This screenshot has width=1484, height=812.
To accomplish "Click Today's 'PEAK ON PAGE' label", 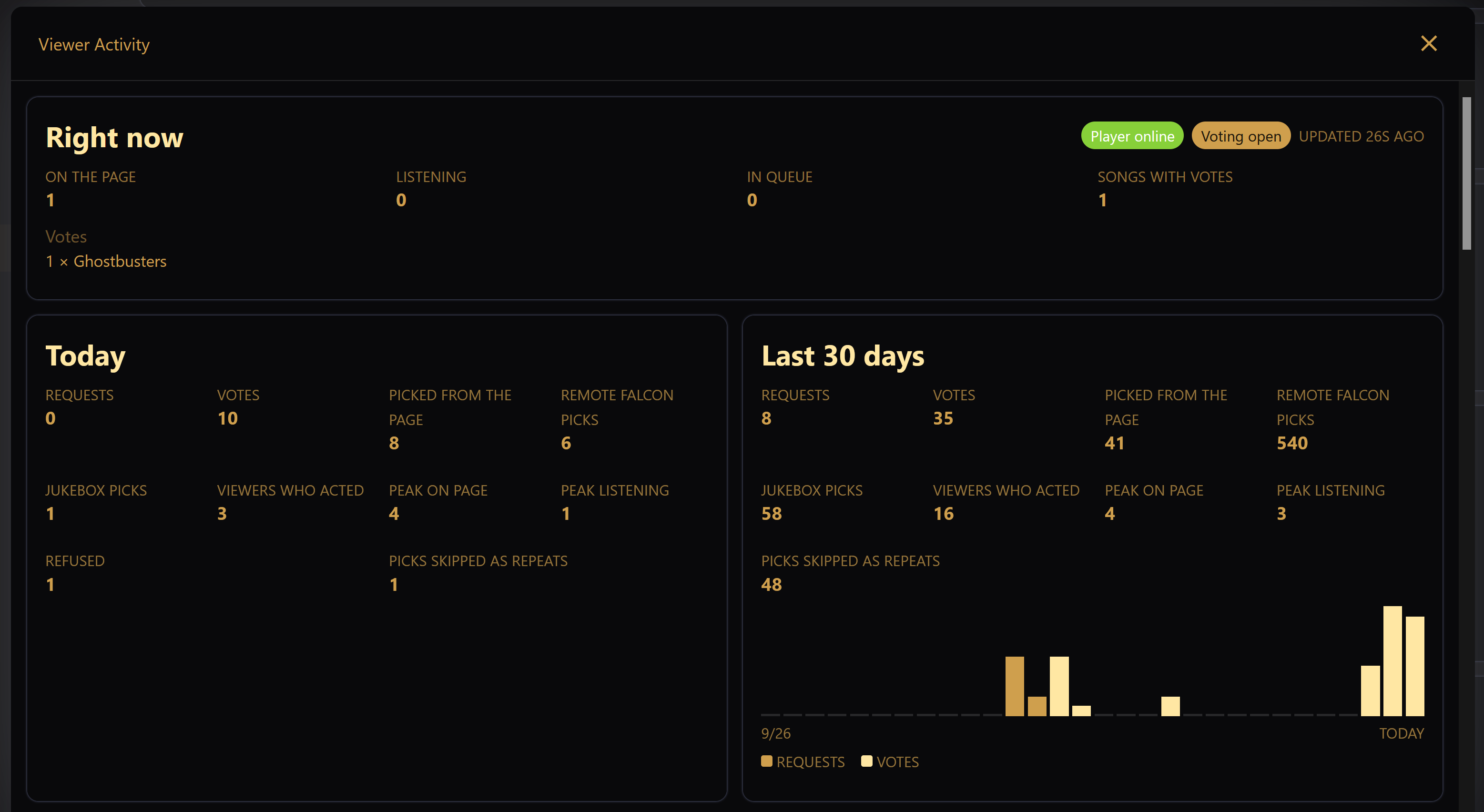I will pyautogui.click(x=438, y=490).
